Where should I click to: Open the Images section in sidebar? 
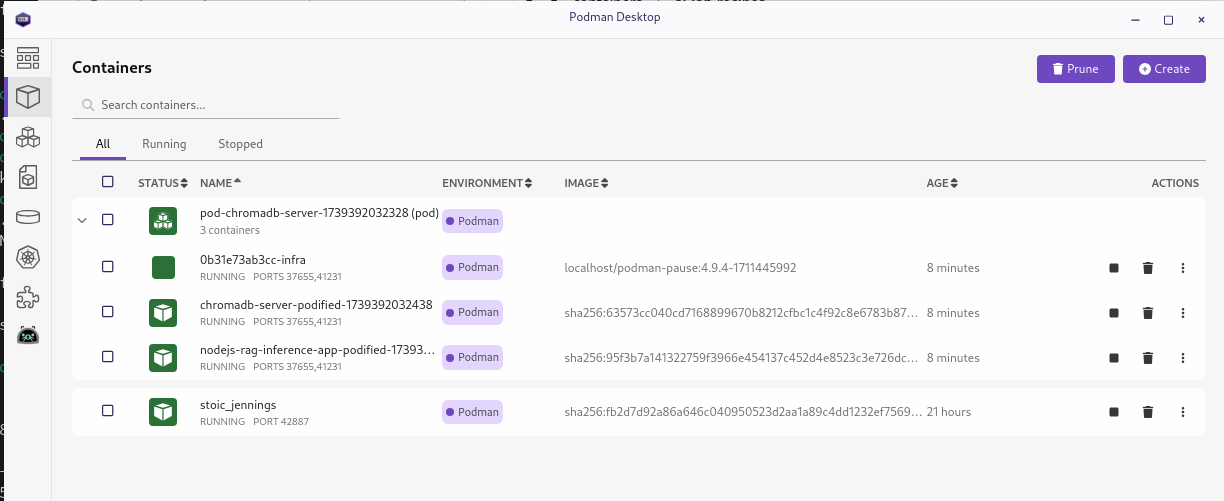tap(28, 178)
